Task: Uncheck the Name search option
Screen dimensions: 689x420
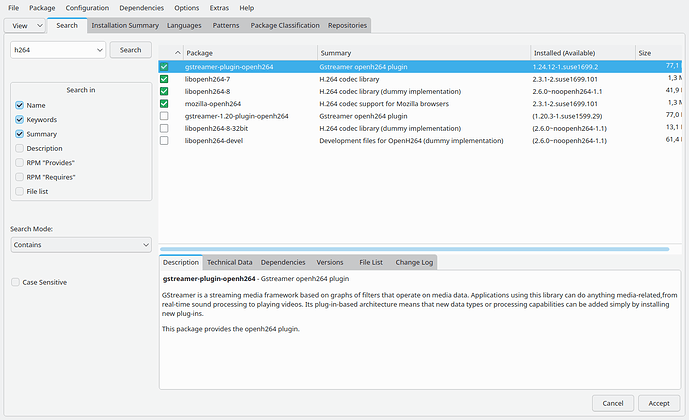Action: click(19, 105)
